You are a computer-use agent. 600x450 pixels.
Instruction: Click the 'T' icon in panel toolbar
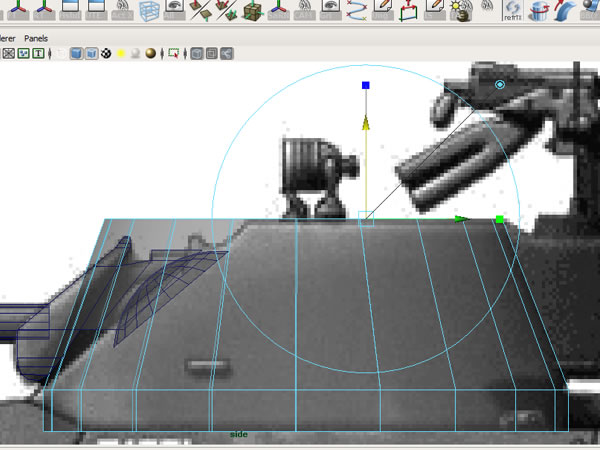38,53
